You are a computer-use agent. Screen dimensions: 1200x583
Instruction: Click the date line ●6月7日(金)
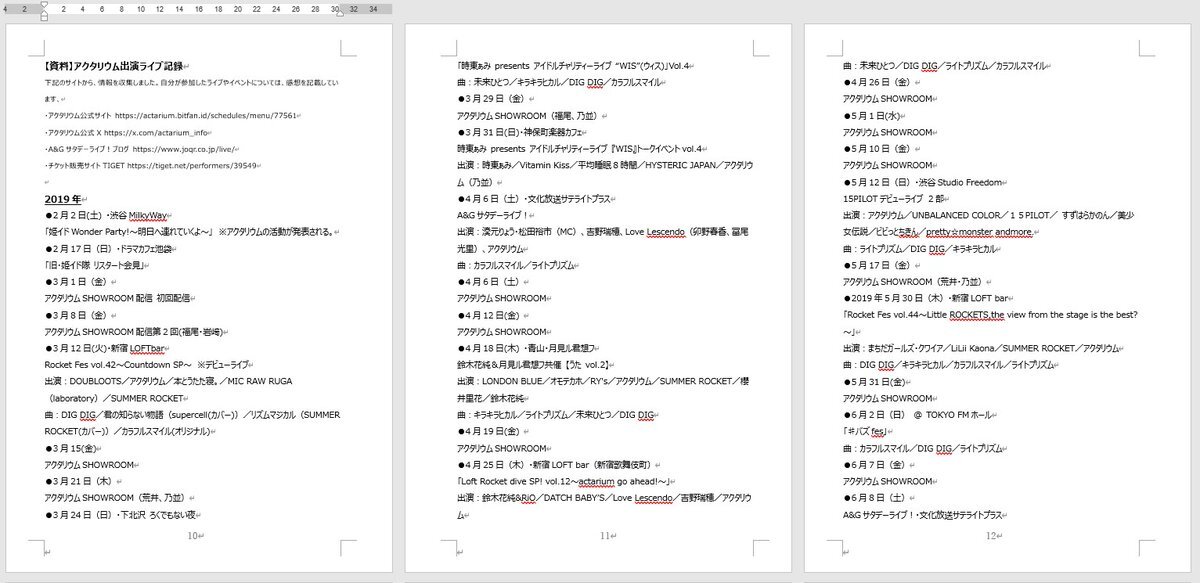point(874,464)
